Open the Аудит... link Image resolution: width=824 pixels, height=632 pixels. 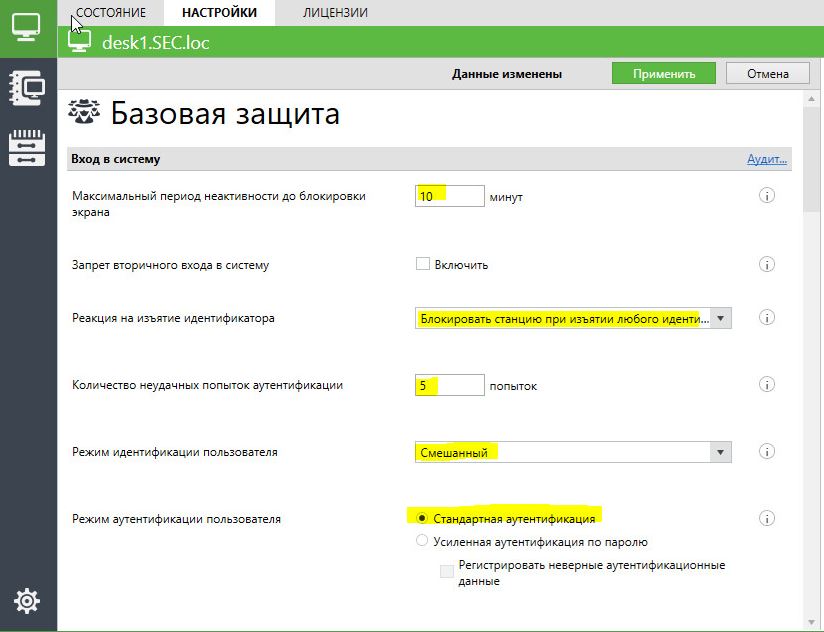click(x=767, y=159)
